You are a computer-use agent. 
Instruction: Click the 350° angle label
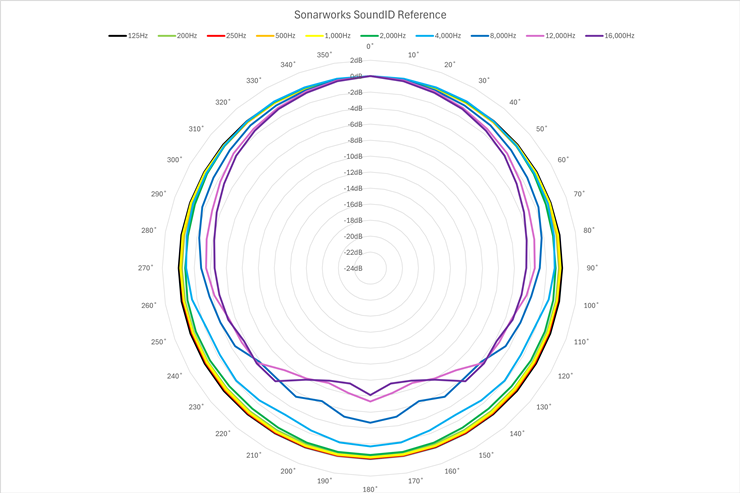coord(325,55)
